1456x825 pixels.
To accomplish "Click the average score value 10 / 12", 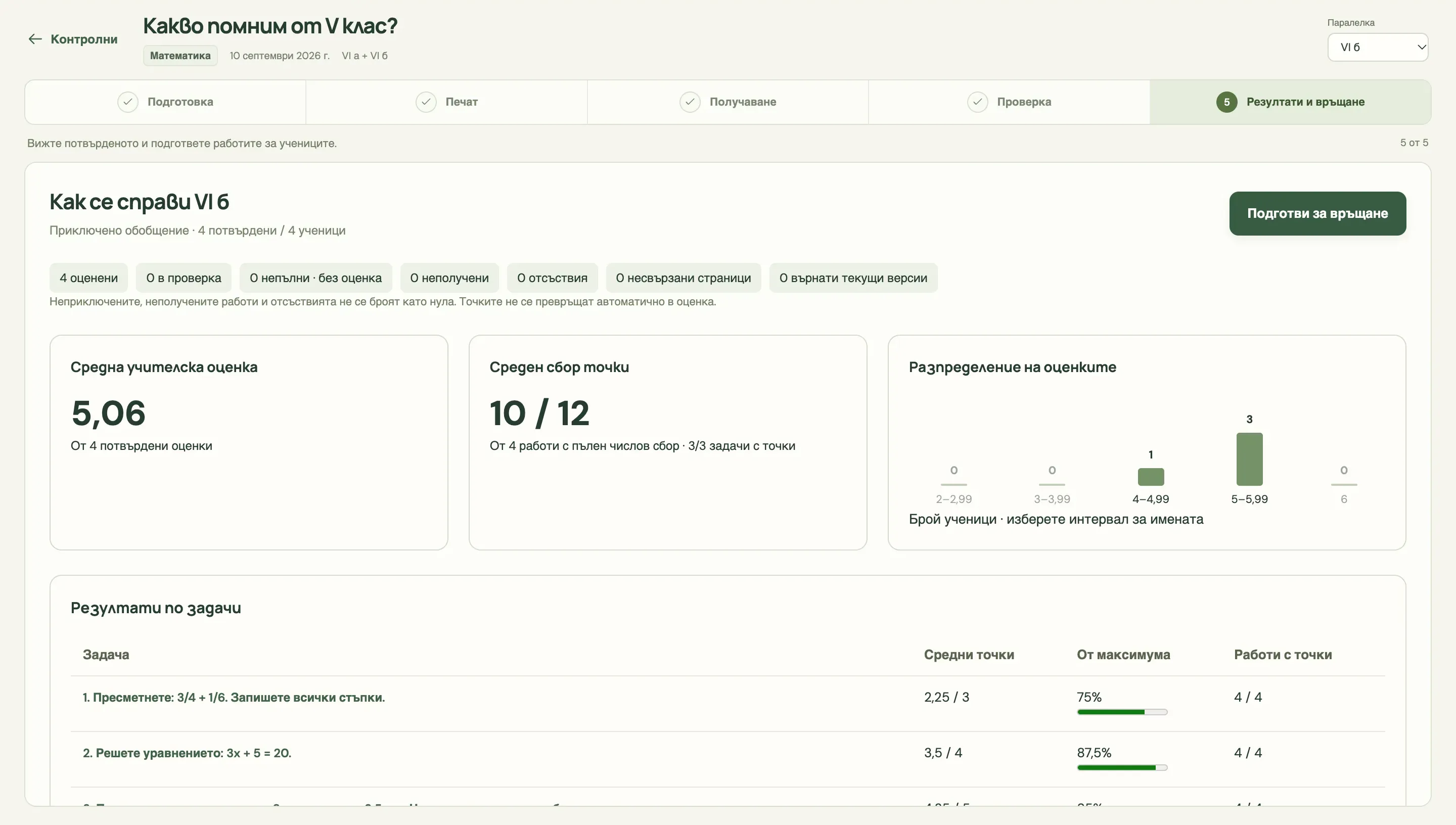I will (x=539, y=413).
